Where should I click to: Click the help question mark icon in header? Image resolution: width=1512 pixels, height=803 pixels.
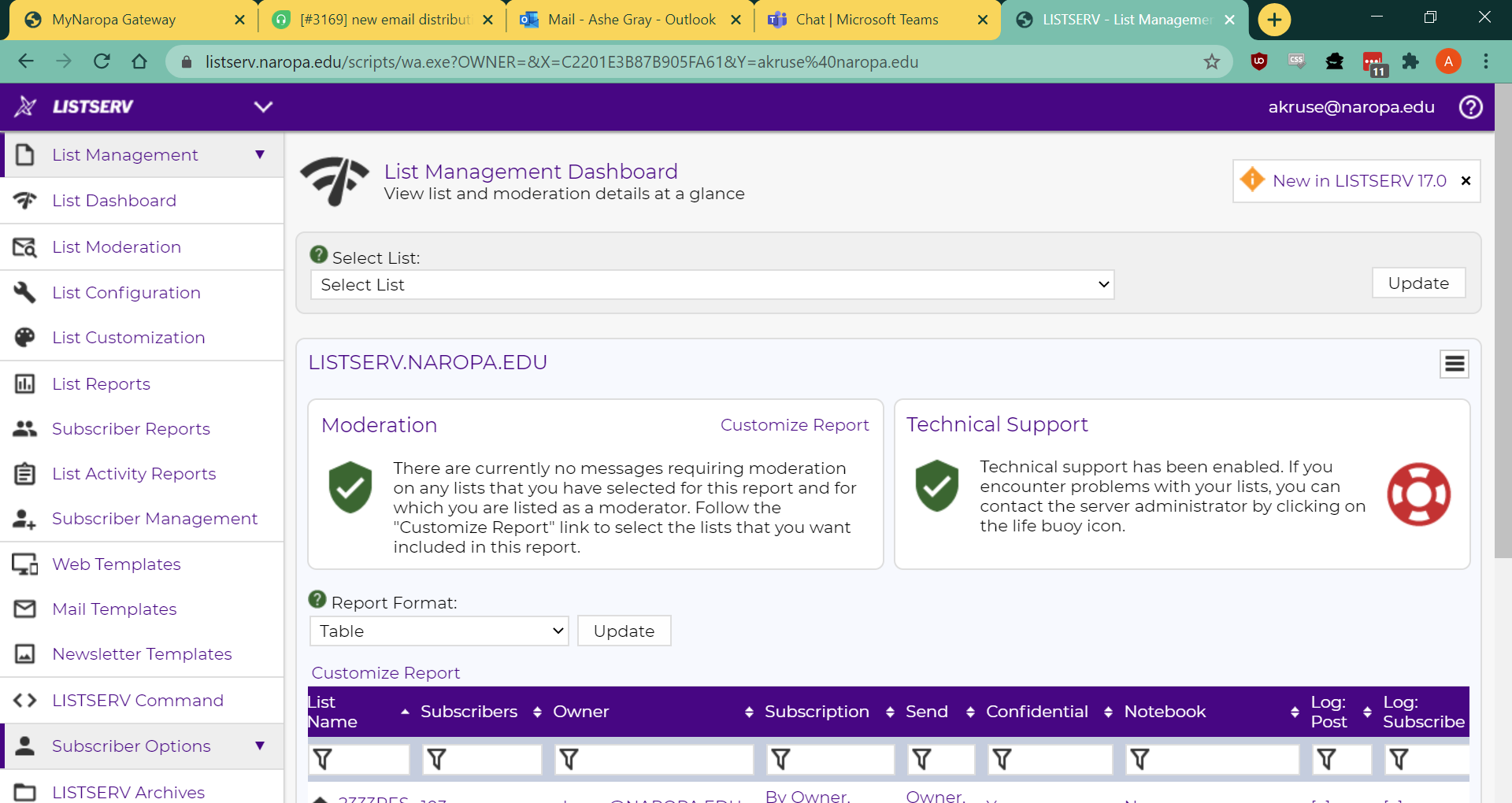tap(1470, 107)
